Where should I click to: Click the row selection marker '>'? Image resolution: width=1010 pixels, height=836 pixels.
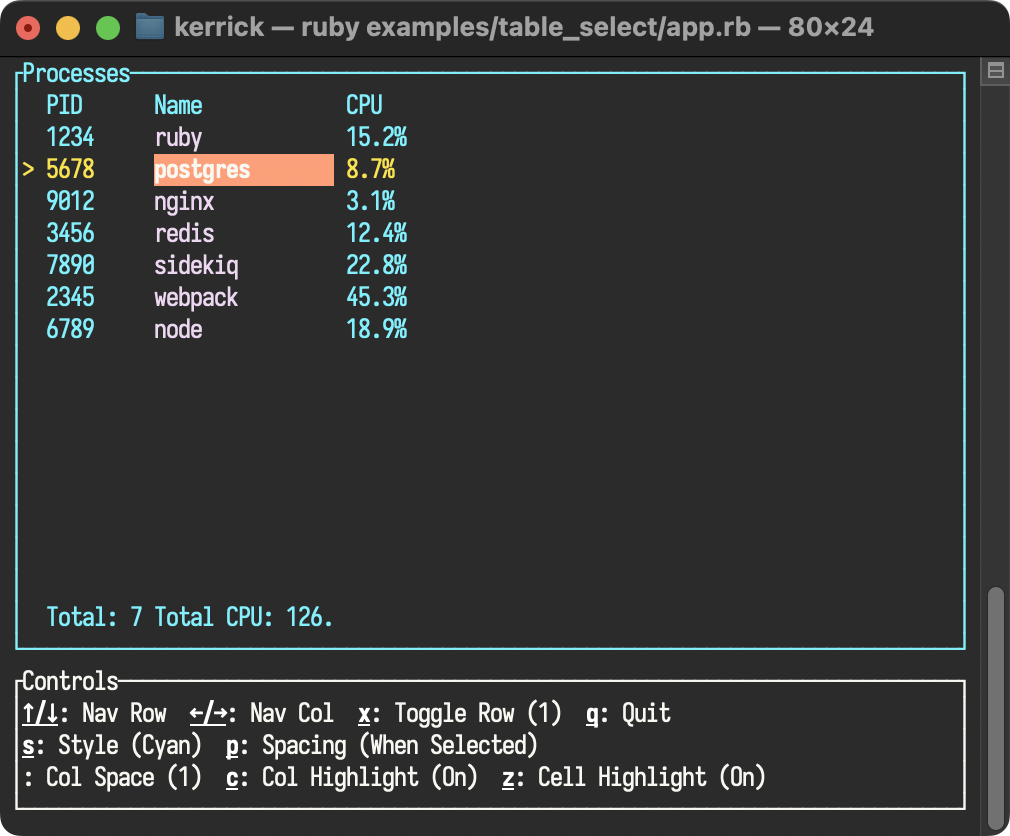28,169
